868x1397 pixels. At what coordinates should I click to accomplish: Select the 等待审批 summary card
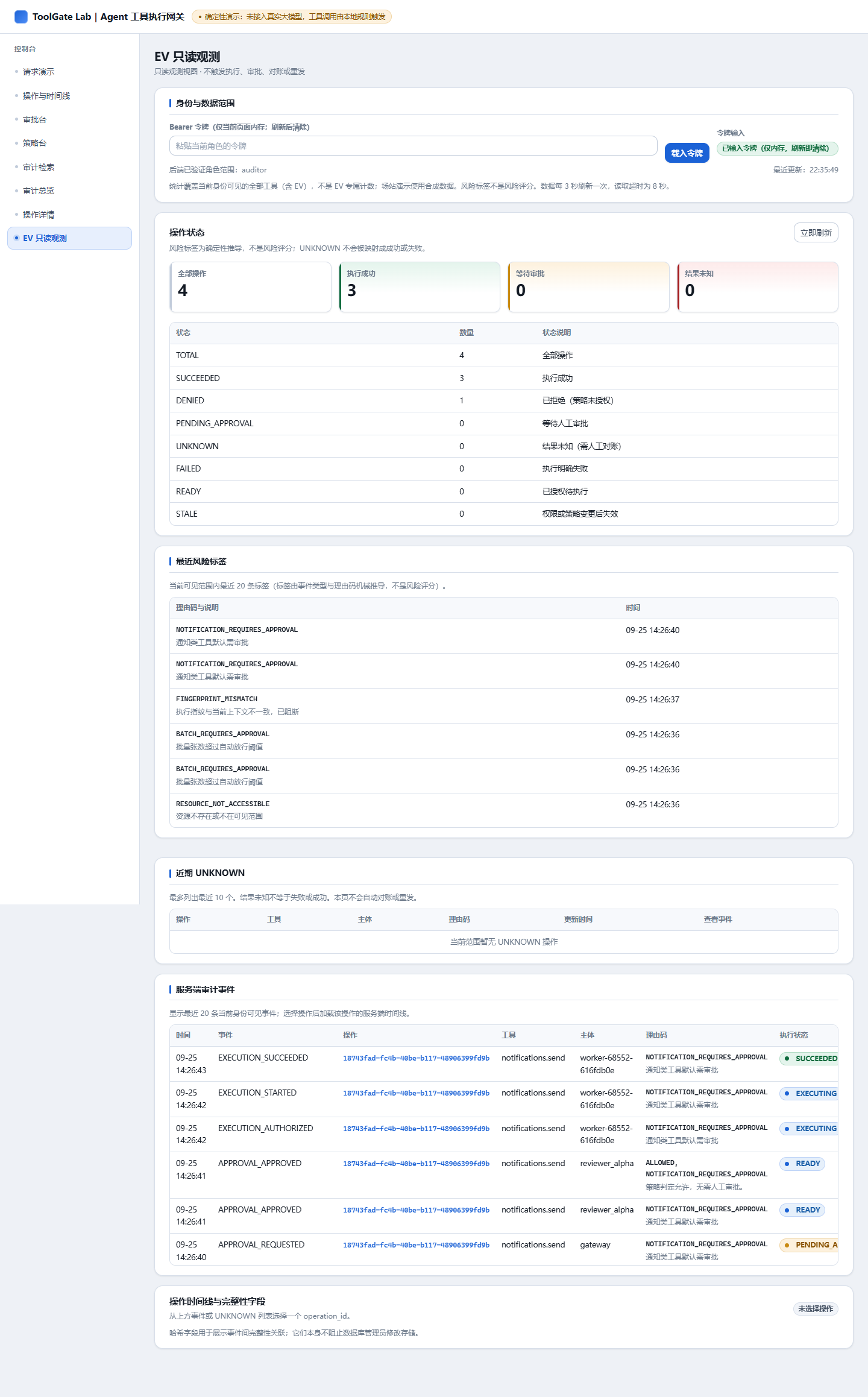coord(588,287)
